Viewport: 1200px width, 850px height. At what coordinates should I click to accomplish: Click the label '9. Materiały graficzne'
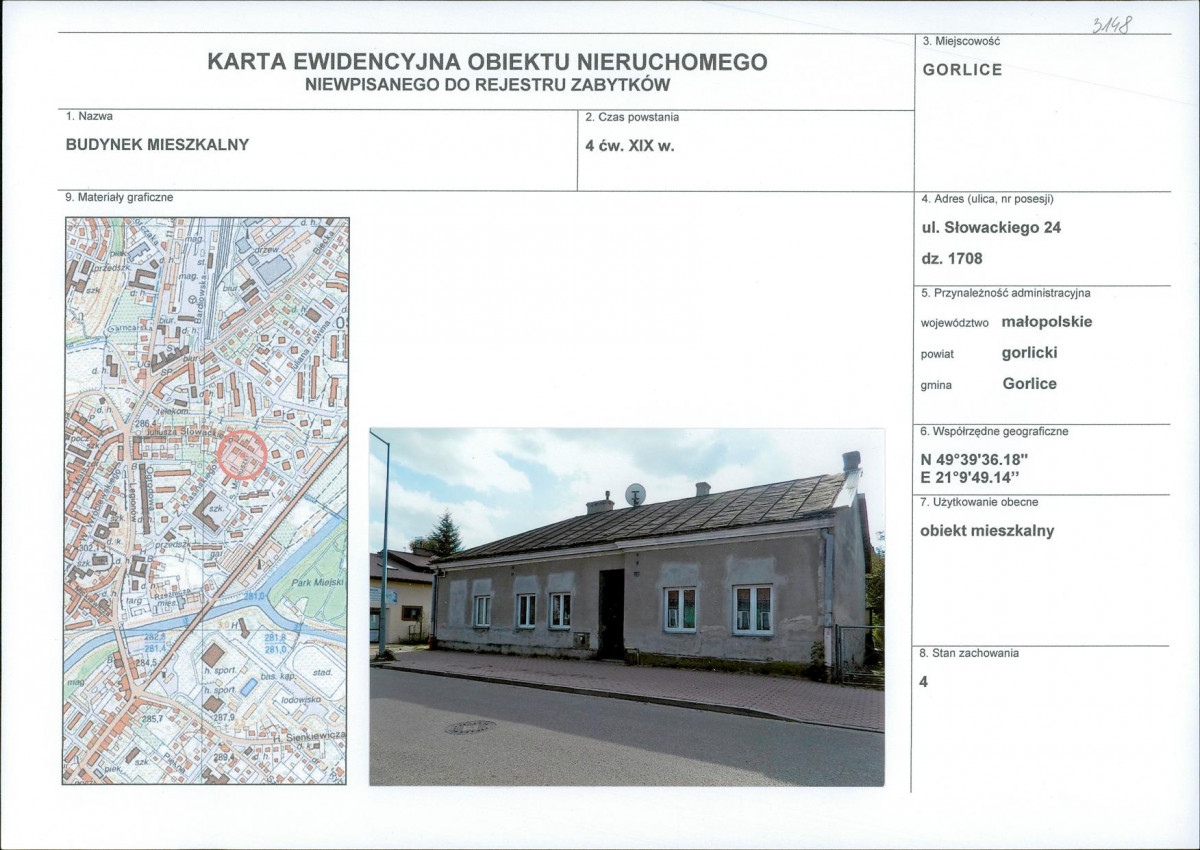click(x=119, y=198)
